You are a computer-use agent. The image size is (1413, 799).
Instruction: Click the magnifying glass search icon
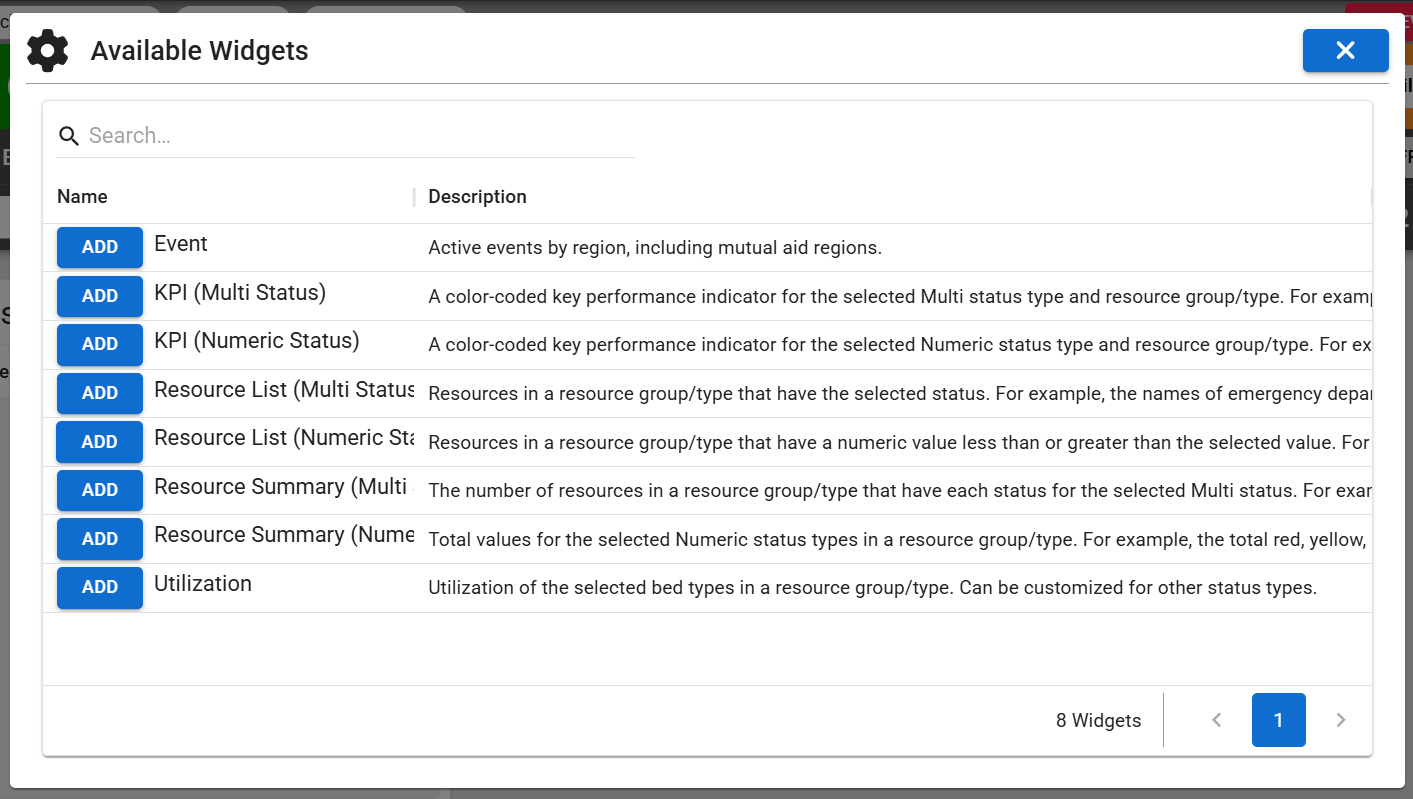[x=69, y=136]
